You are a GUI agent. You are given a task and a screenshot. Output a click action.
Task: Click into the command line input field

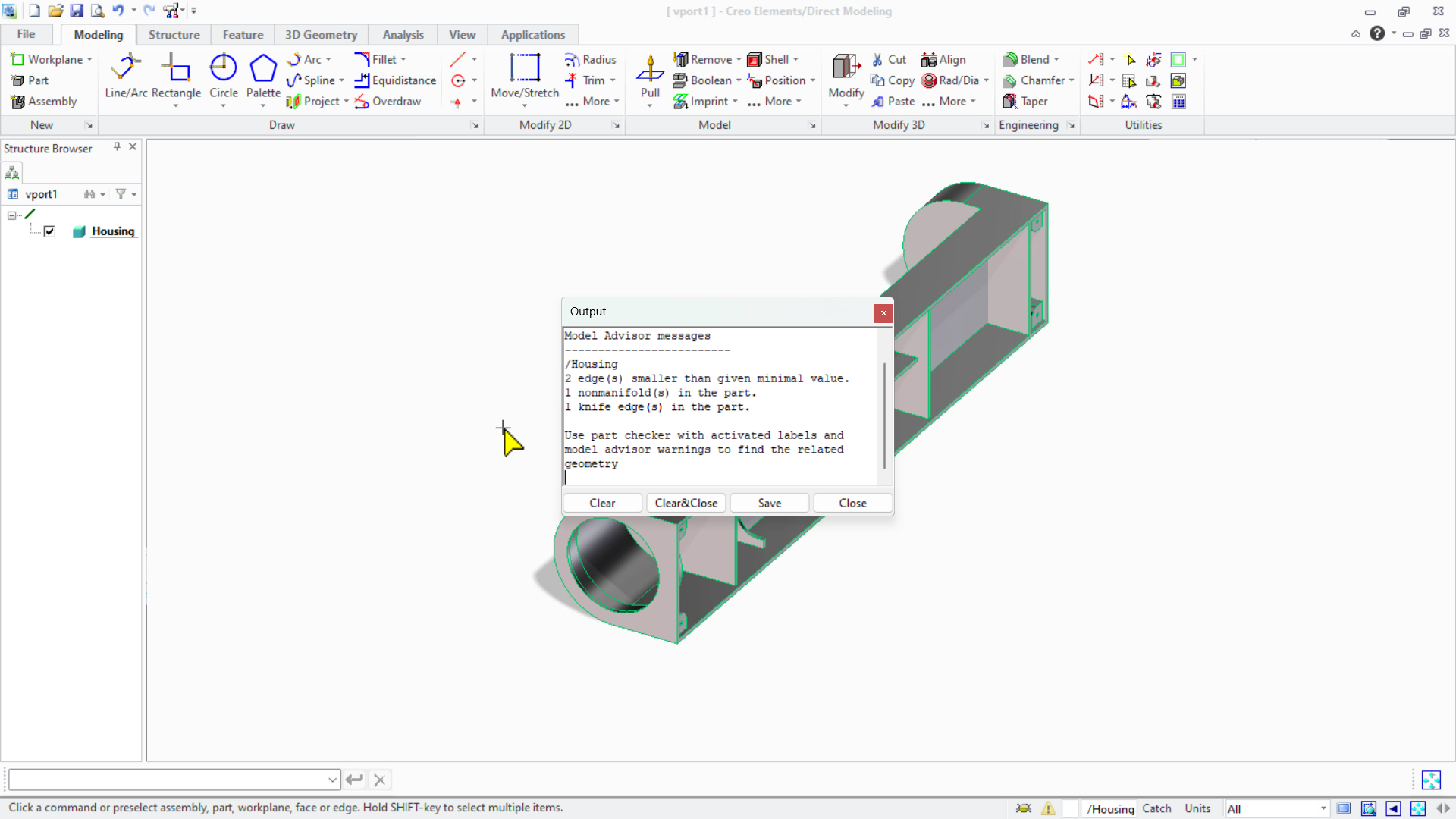click(167, 780)
